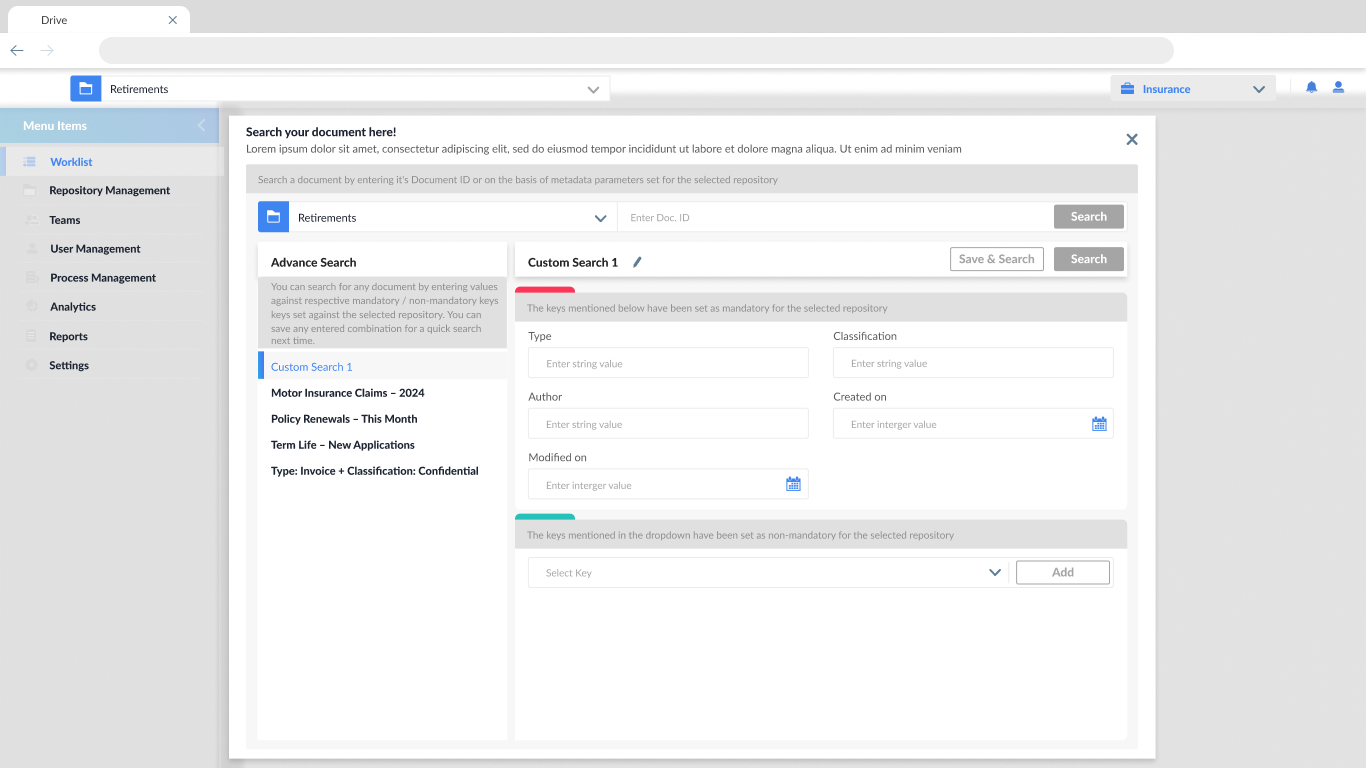Expand the Select Key dropdown
Image resolution: width=1366 pixels, height=768 pixels.
[x=994, y=573]
